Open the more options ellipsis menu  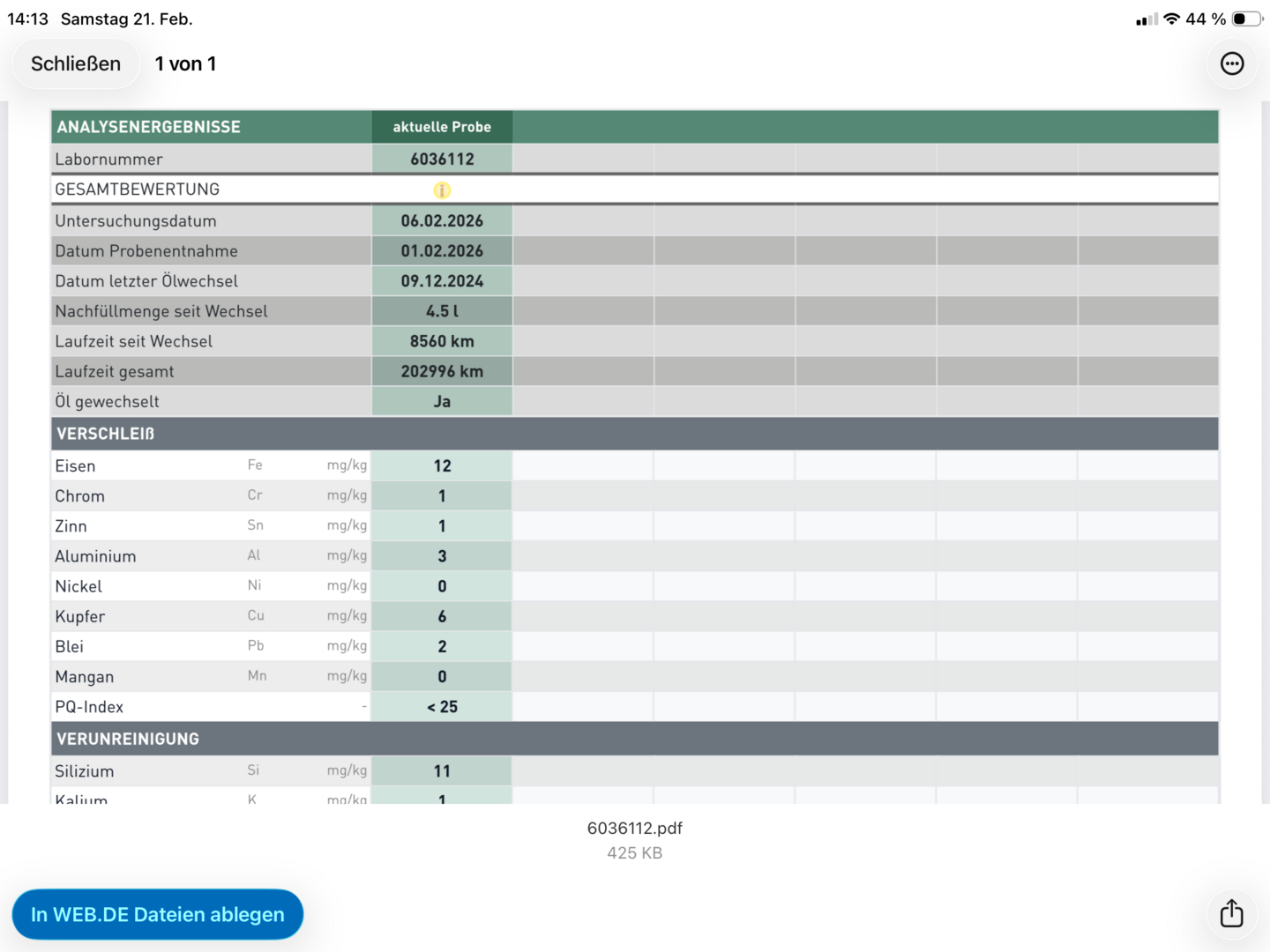(x=1232, y=63)
